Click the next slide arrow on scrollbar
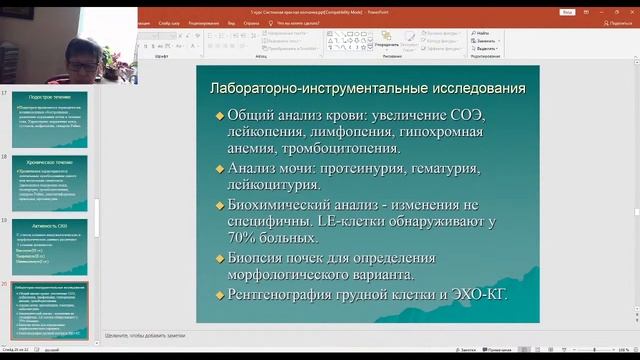The width and height of the screenshot is (640, 360). click(636, 321)
